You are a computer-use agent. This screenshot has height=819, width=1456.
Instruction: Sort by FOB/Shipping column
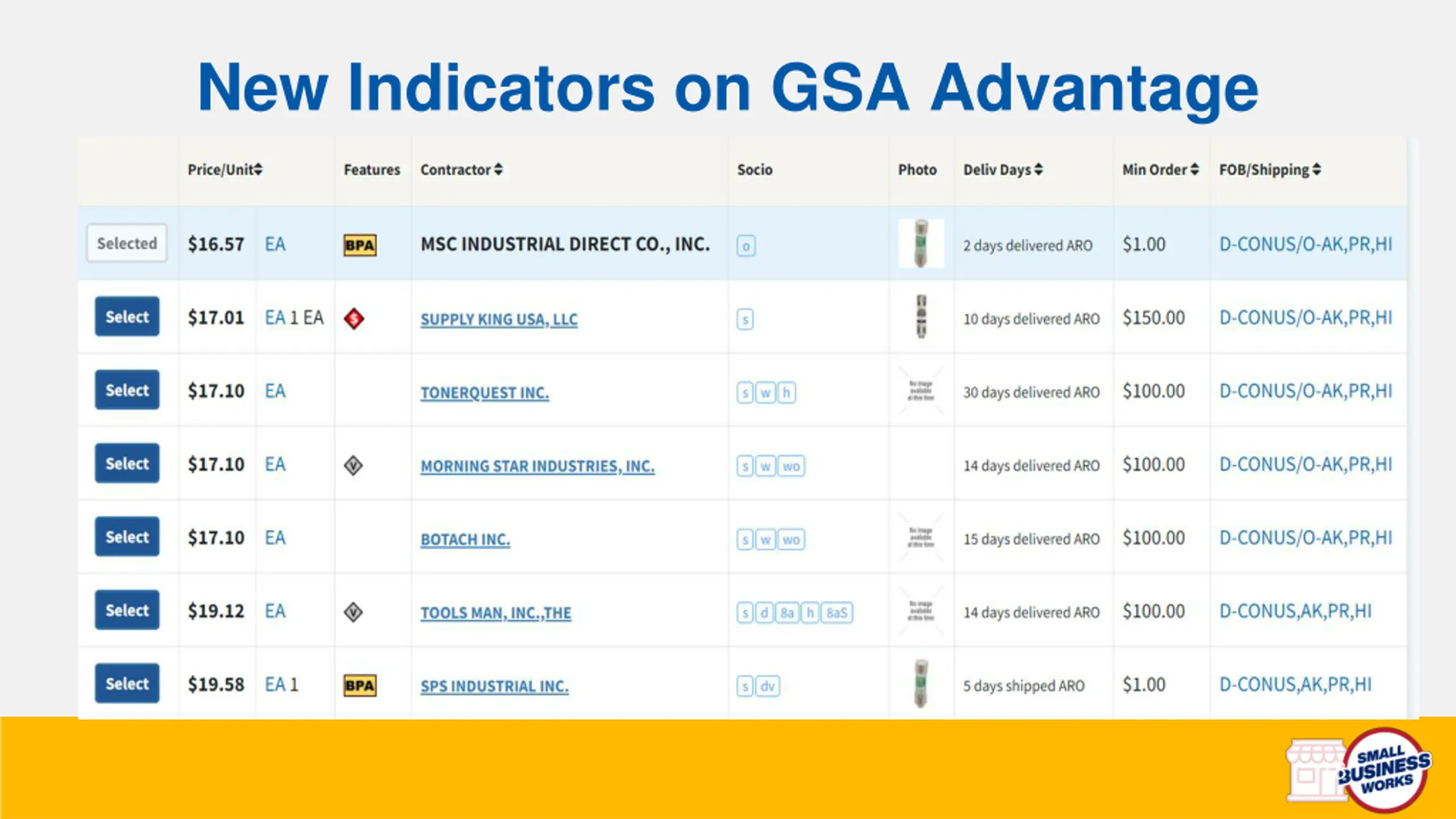(1269, 169)
